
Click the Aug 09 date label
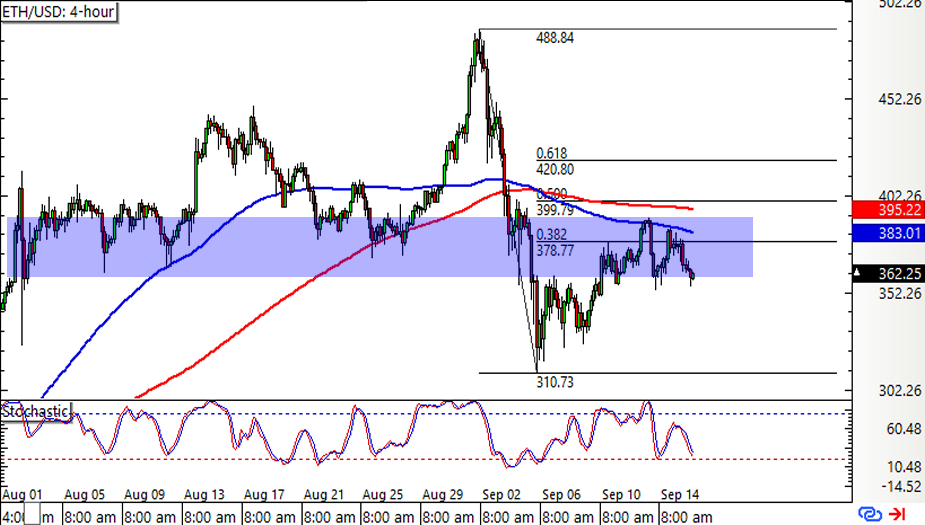tap(145, 494)
